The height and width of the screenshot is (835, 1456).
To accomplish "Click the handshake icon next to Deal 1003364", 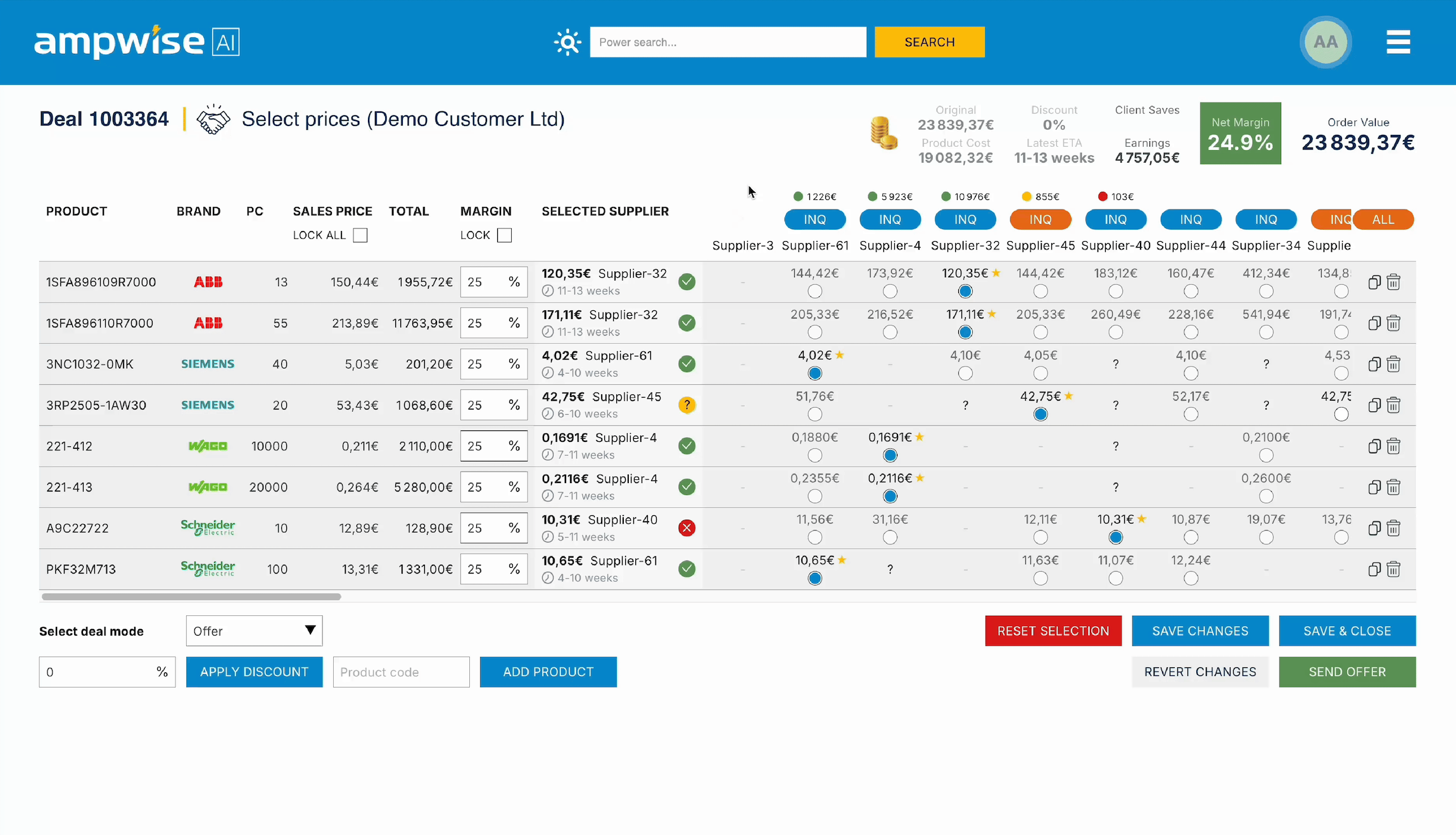I will point(212,118).
